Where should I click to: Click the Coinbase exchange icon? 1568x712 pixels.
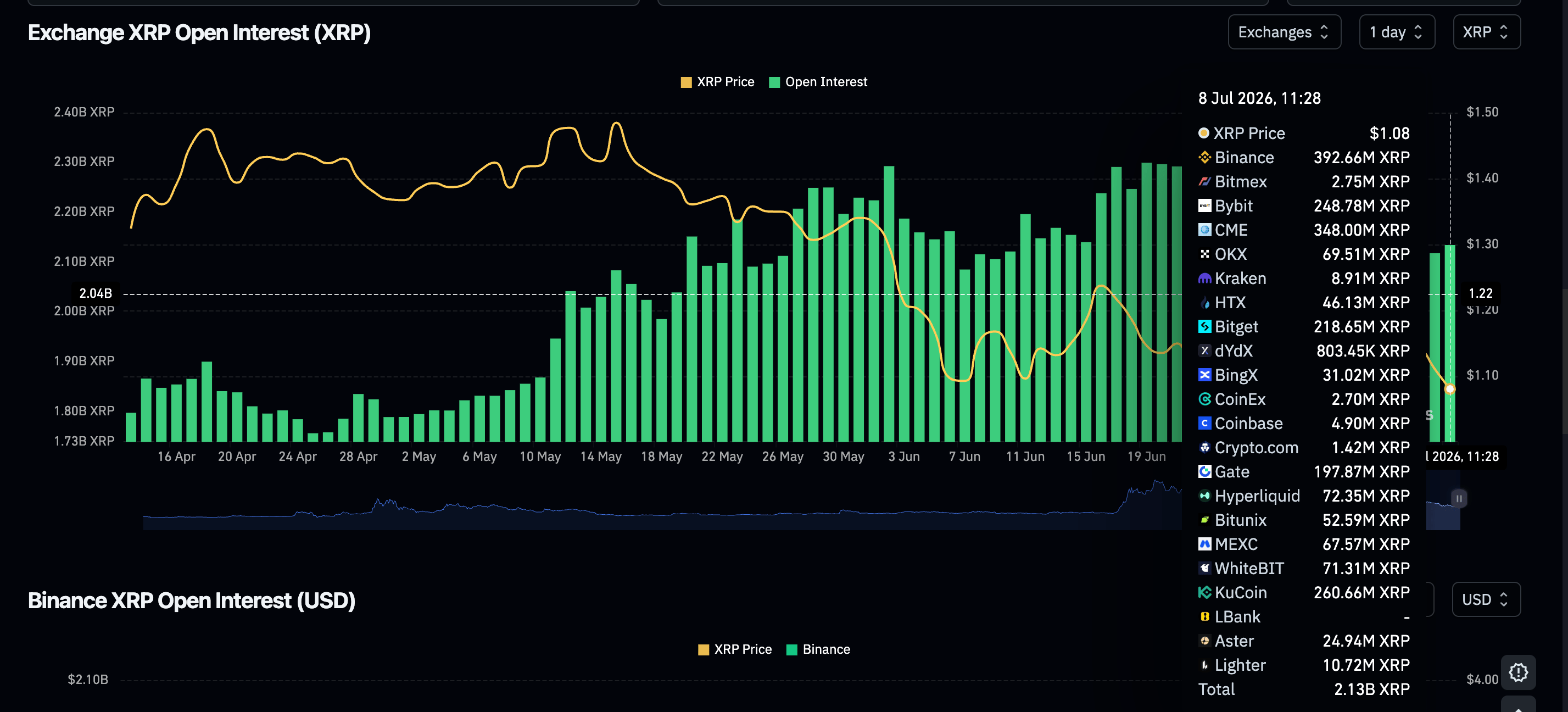coord(1204,424)
